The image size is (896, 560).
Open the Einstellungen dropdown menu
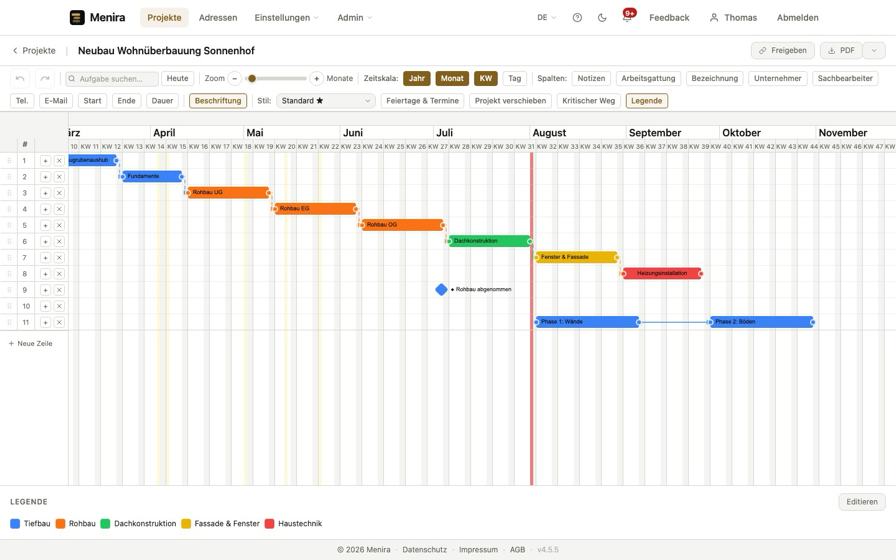pos(286,18)
